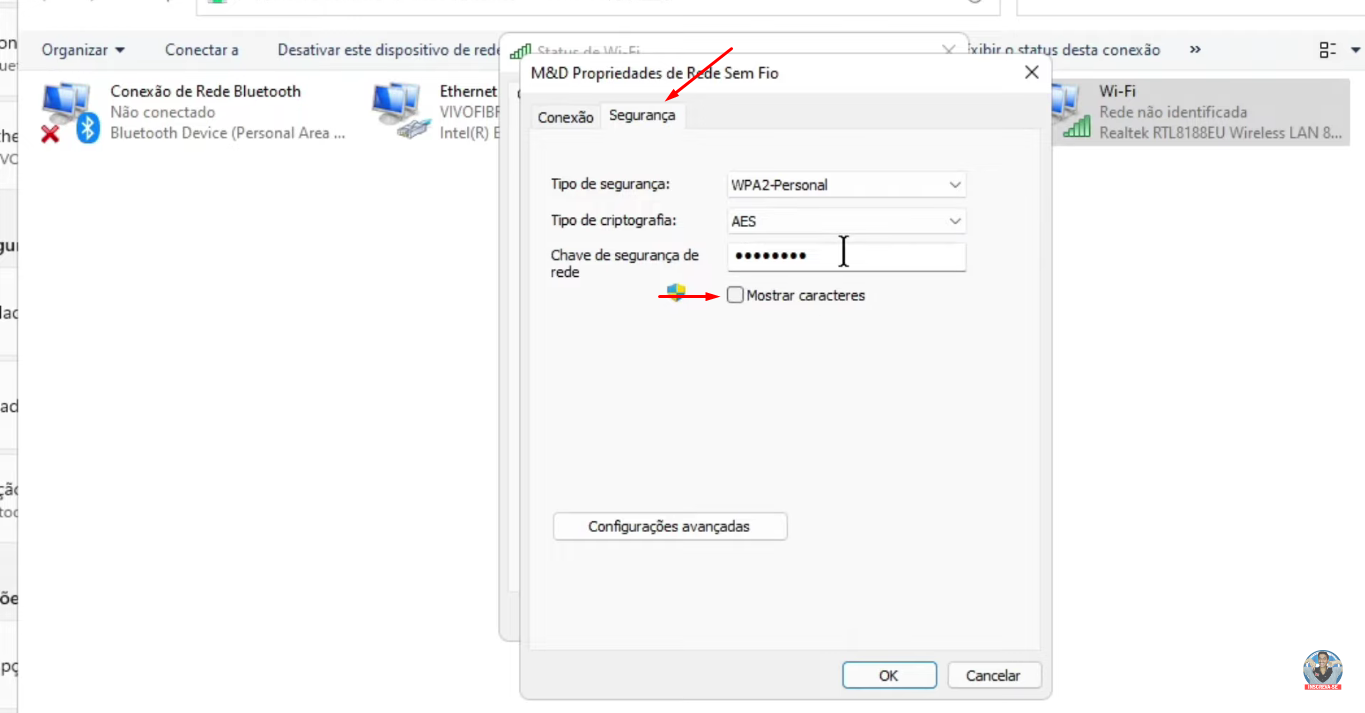Switch to the Conexão tab
1365x713 pixels.
click(x=565, y=117)
